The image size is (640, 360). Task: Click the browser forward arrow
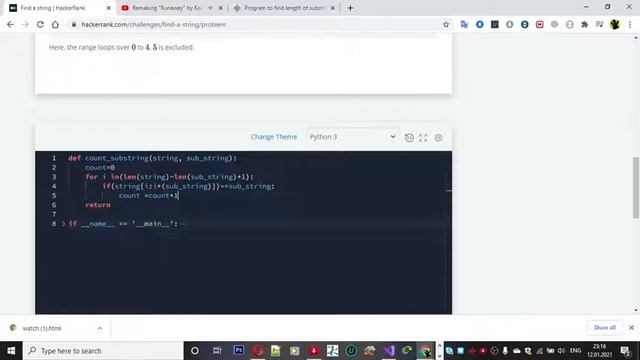click(x=25, y=24)
